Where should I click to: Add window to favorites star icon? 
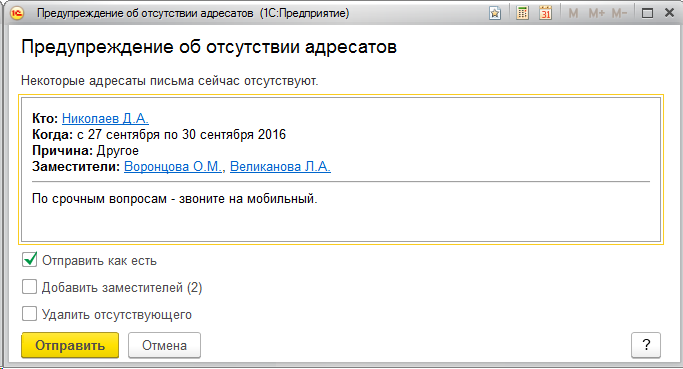coord(495,14)
